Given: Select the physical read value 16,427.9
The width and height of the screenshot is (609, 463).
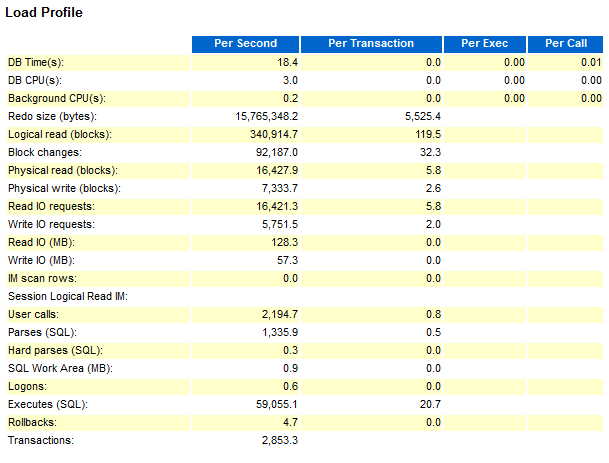Looking at the screenshot, I should point(277,171).
